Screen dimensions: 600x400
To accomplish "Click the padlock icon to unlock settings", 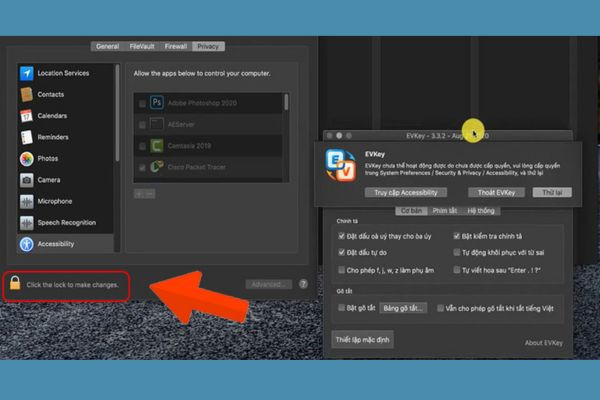I will coord(15,283).
